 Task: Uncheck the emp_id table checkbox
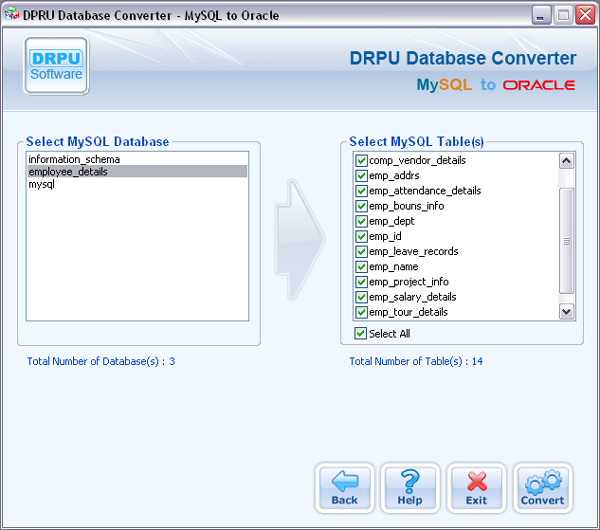pos(361,236)
